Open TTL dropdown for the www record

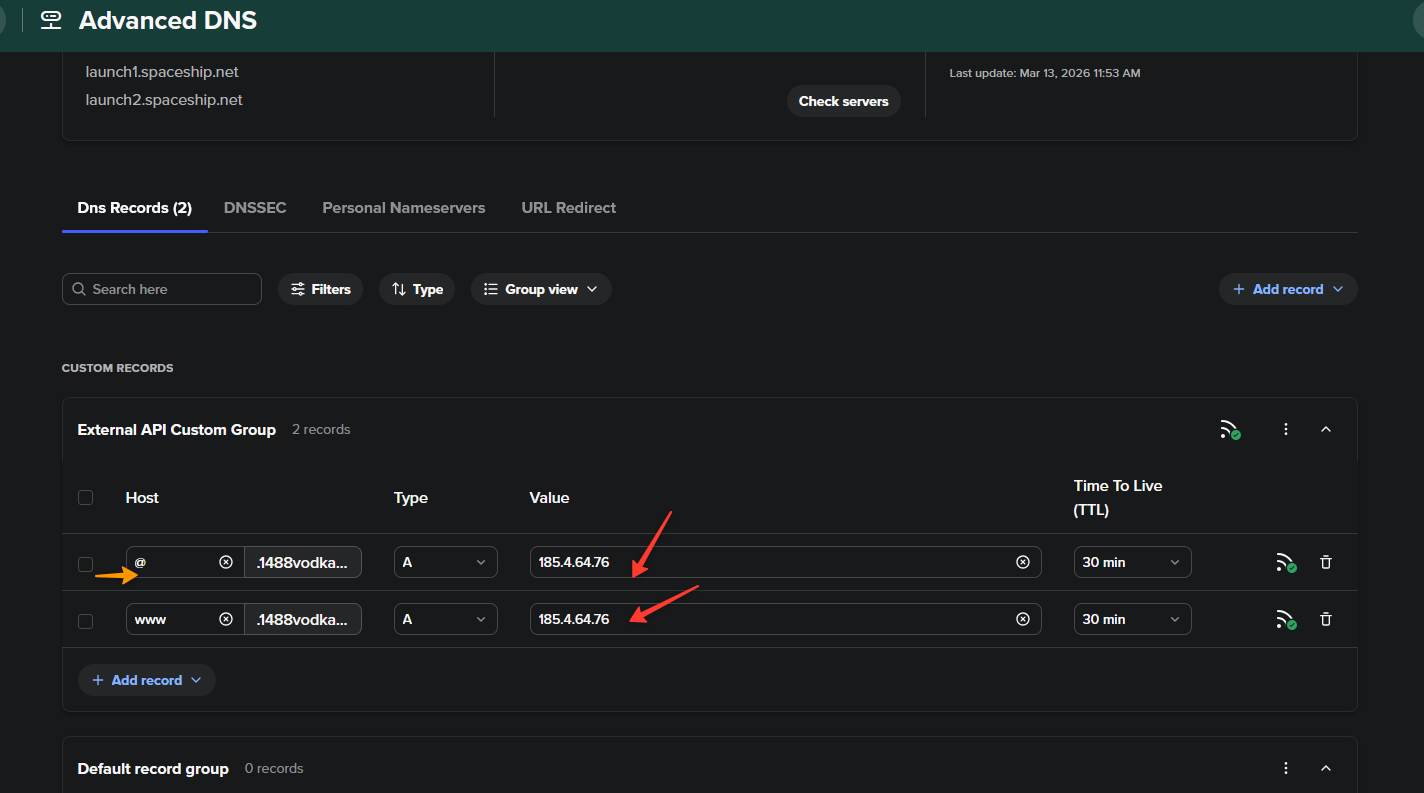pos(1132,620)
